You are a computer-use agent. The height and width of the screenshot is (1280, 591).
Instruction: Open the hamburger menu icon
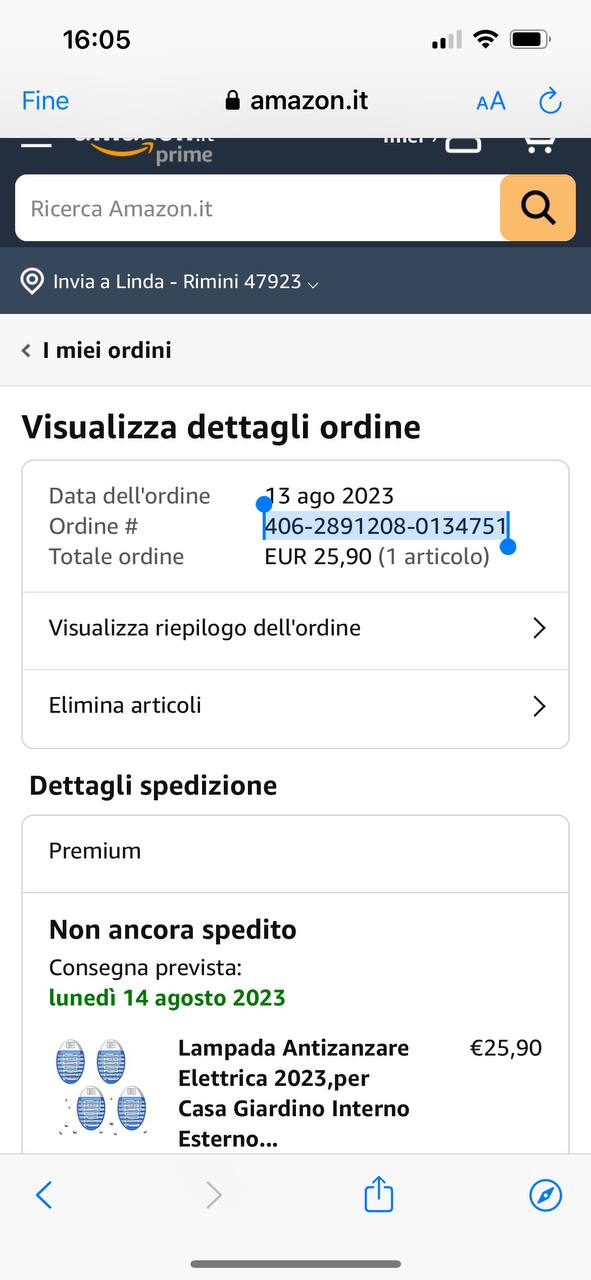pyautogui.click(x=36, y=143)
